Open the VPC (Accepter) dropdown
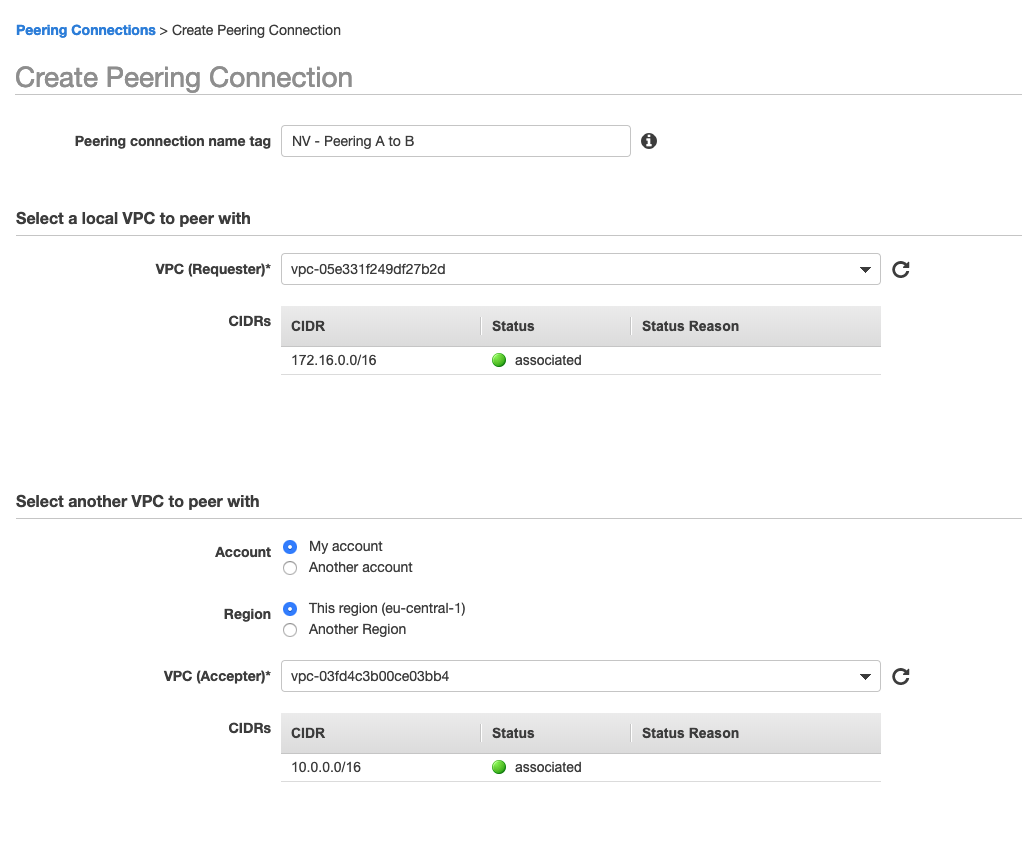This screenshot has height=856, width=1022. pos(580,676)
